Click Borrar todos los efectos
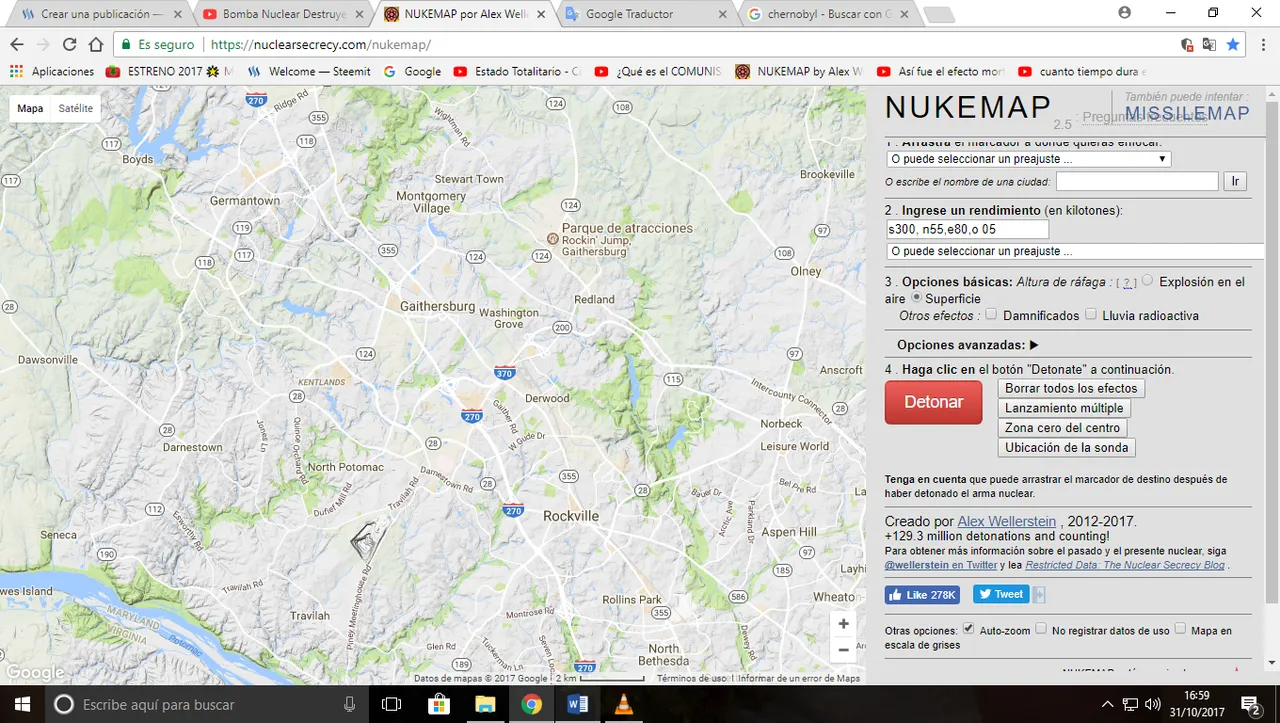1280x723 pixels. pyautogui.click(x=1071, y=388)
